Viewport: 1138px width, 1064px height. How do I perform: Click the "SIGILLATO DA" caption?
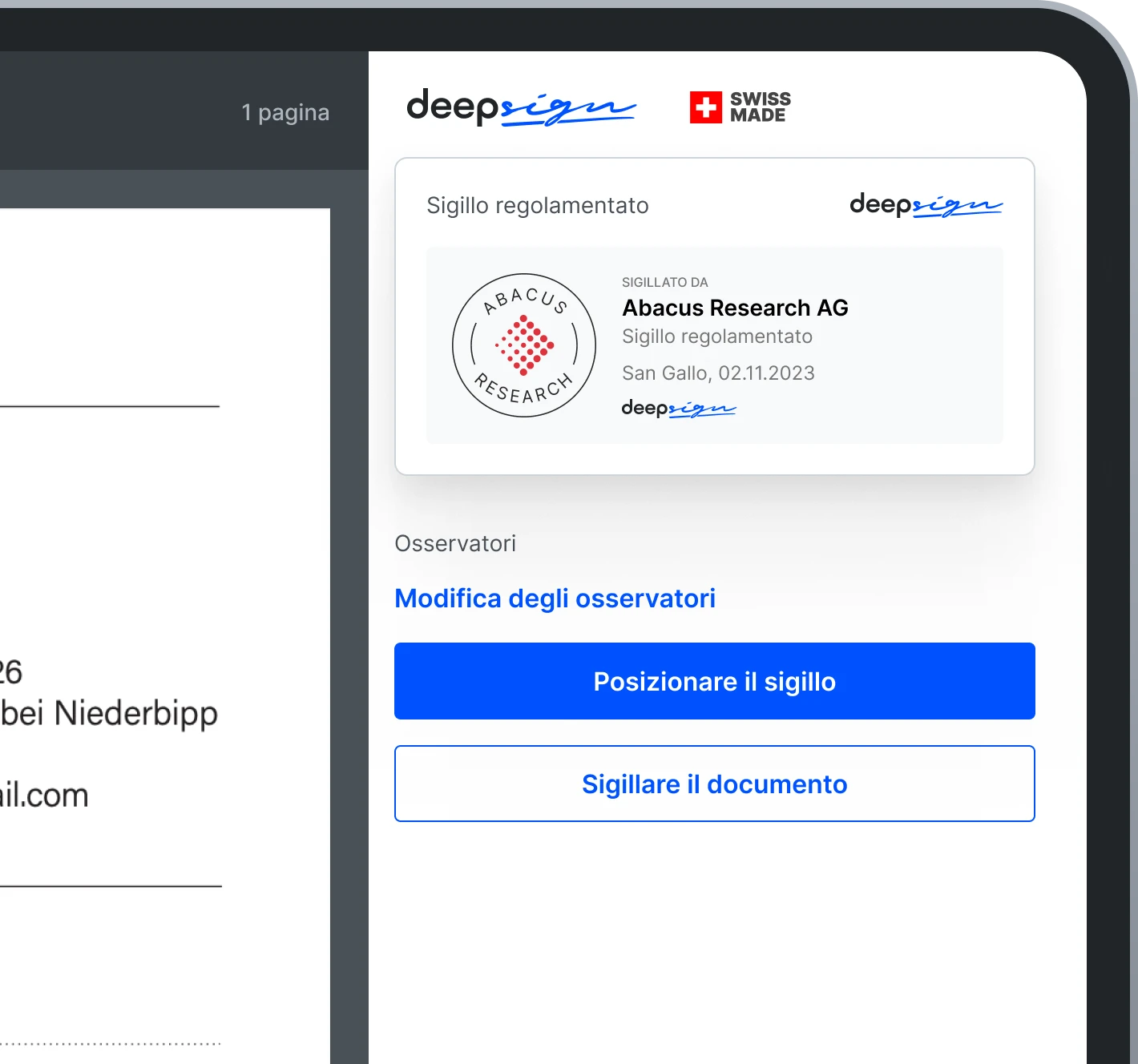click(x=665, y=283)
